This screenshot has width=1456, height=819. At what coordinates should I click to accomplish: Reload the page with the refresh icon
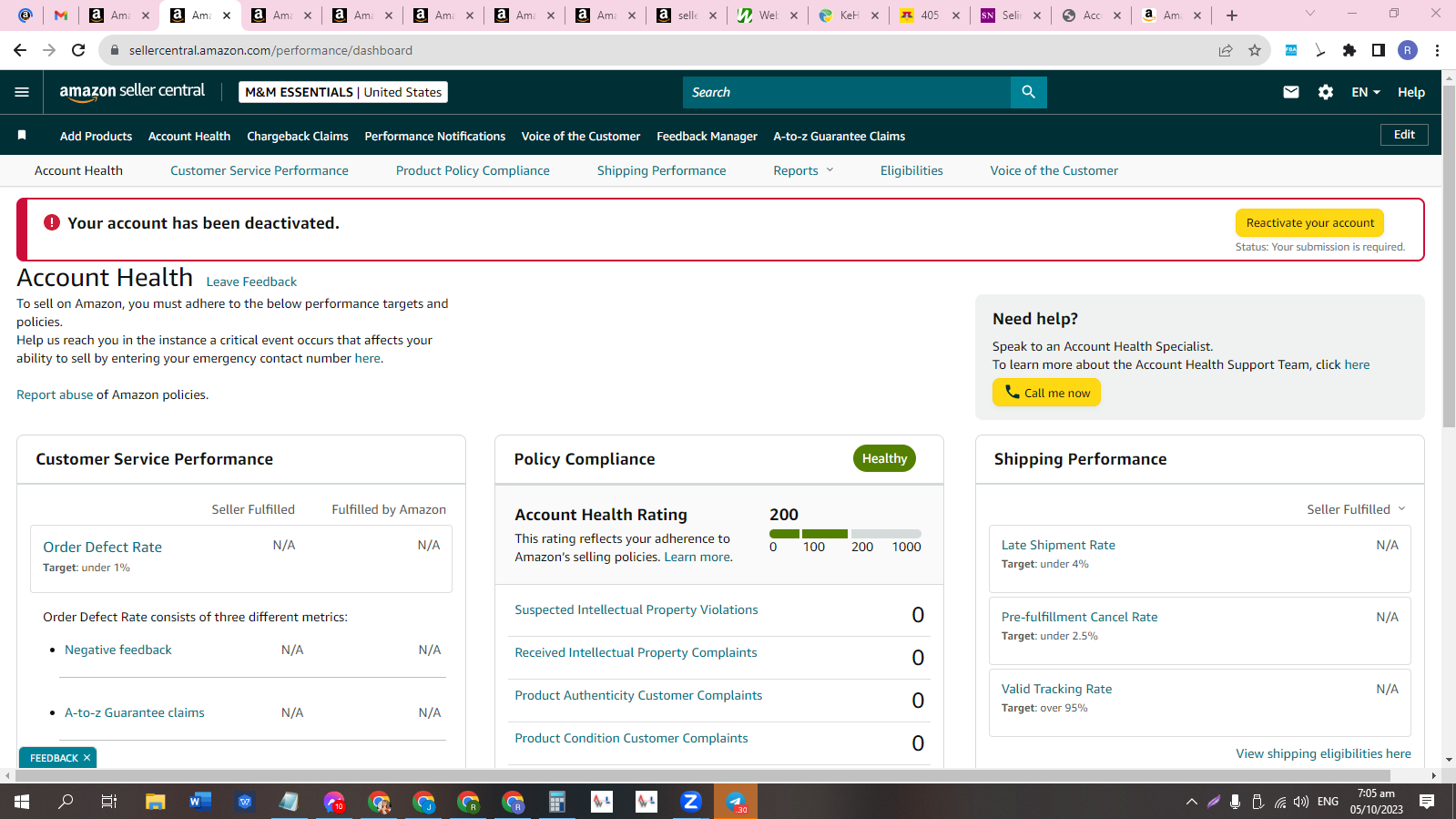(78, 50)
